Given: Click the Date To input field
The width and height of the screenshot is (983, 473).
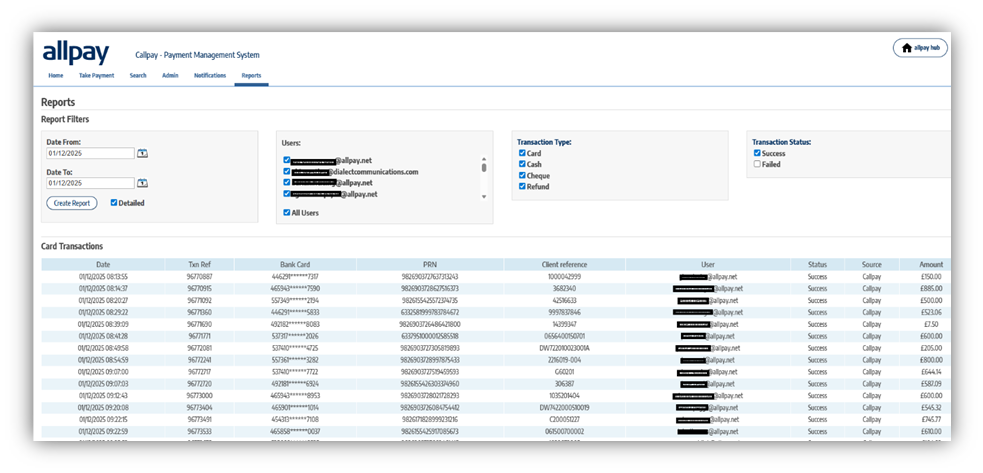Looking at the screenshot, I should [90, 183].
